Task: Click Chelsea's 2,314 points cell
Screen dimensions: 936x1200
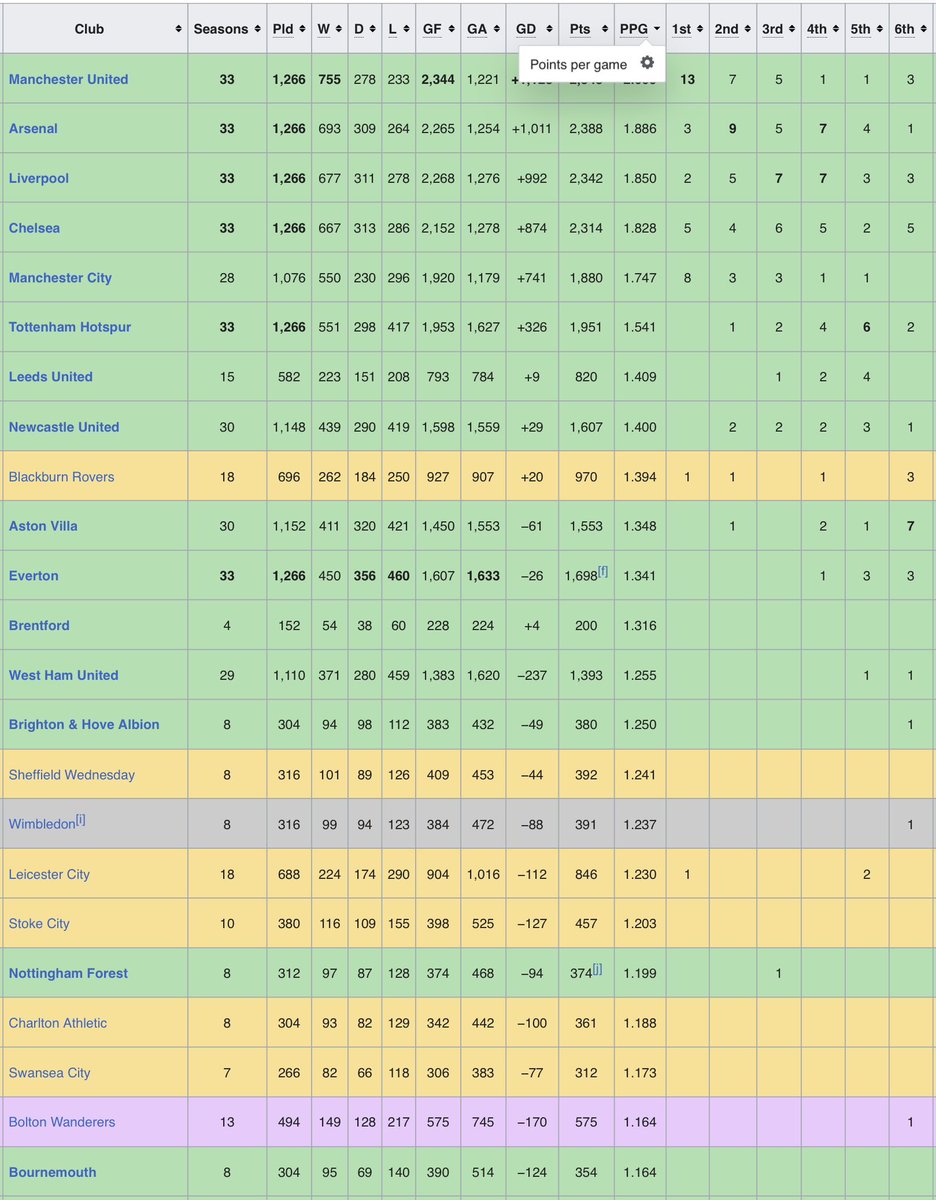Action: pyautogui.click(x=586, y=228)
